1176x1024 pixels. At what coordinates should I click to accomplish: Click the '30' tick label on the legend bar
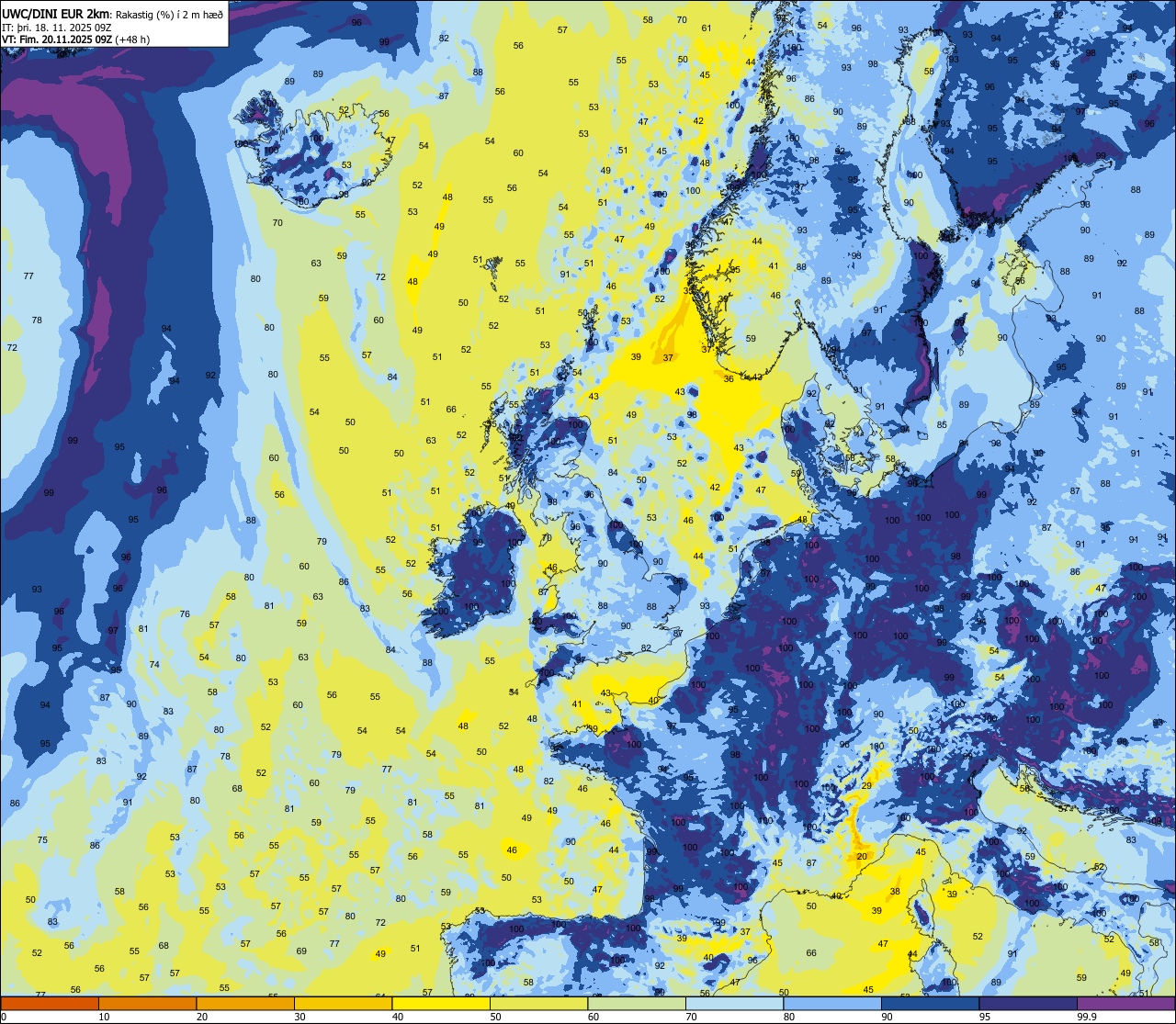coord(300,1017)
